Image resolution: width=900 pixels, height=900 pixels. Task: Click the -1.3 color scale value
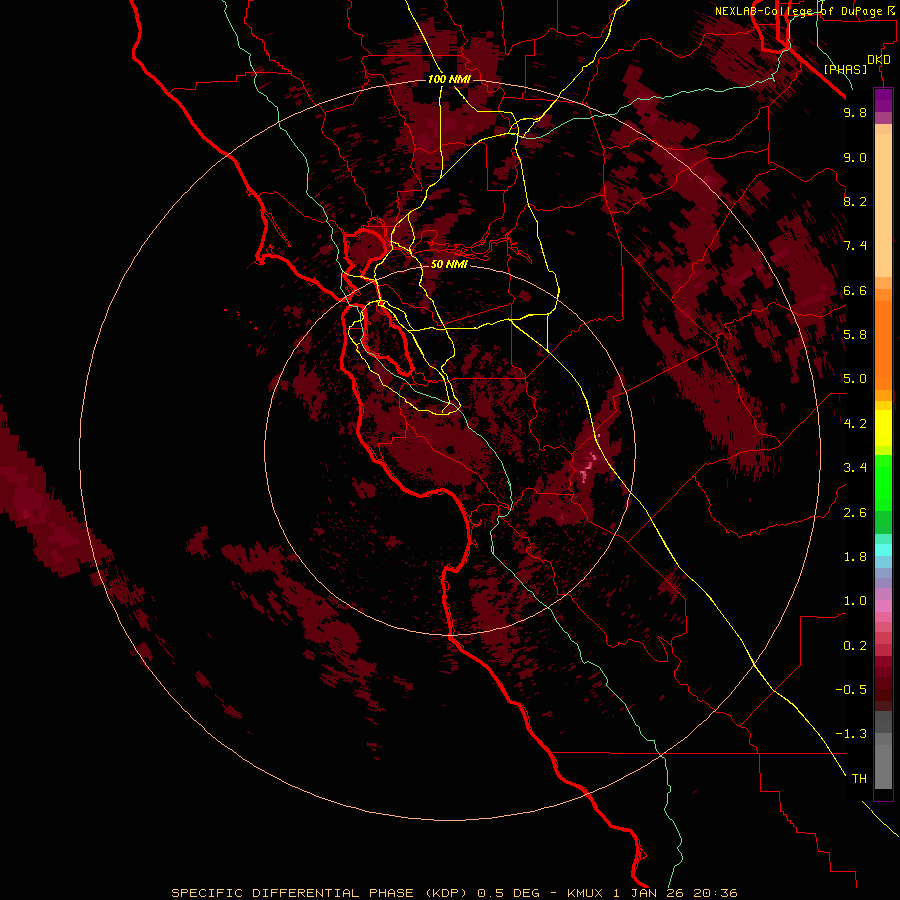point(851,734)
